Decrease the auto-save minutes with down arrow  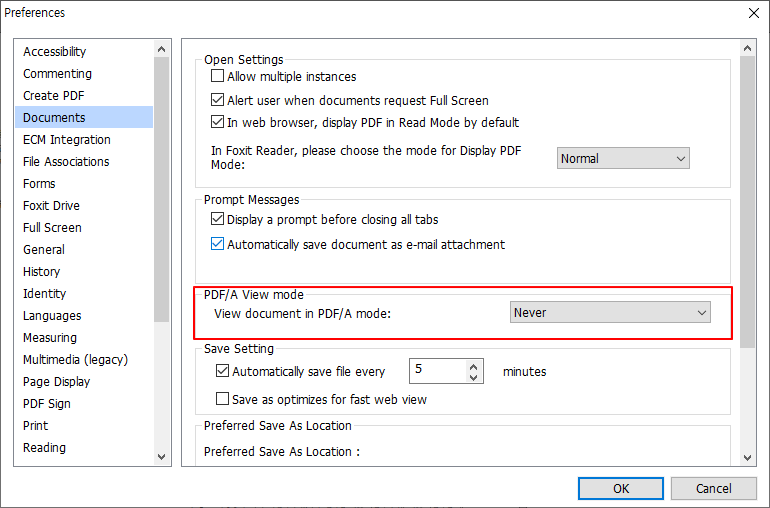point(473,377)
